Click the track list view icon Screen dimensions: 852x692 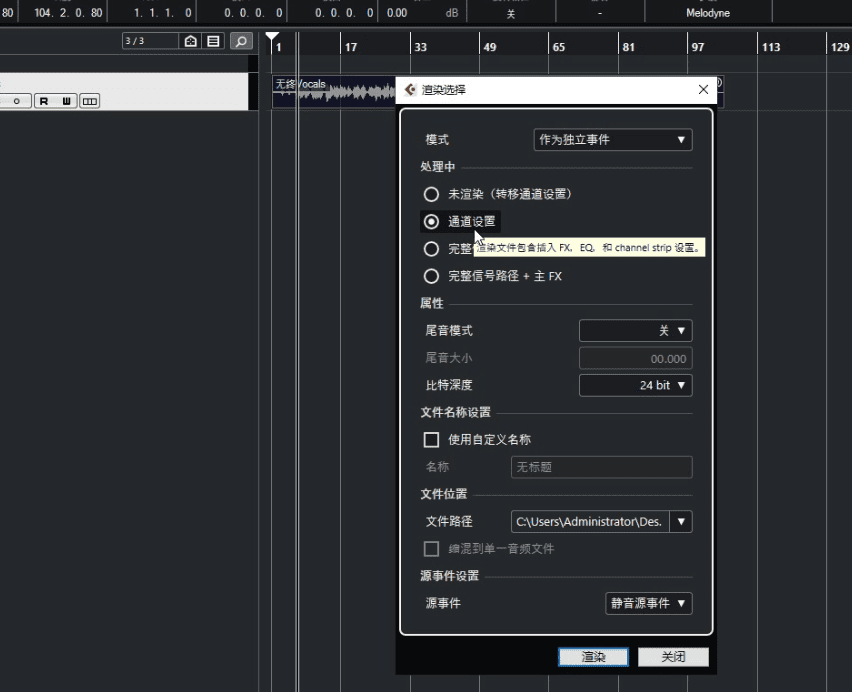213,41
